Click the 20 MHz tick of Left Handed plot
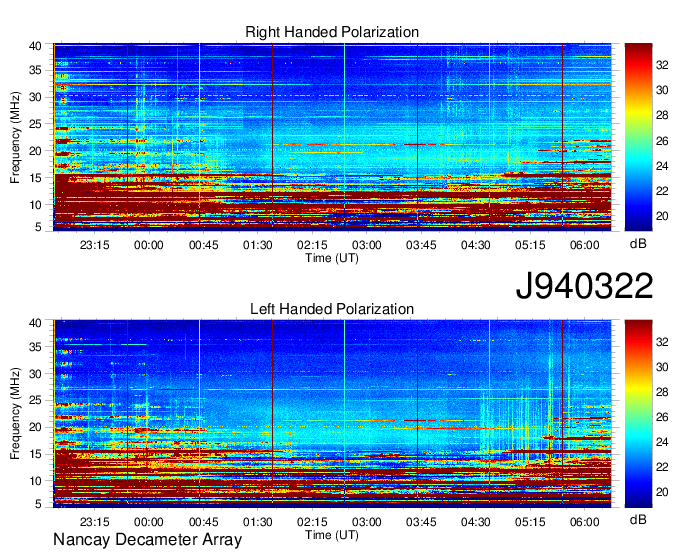Image resolution: width=680 pixels, height=552 pixels. (x=35, y=428)
